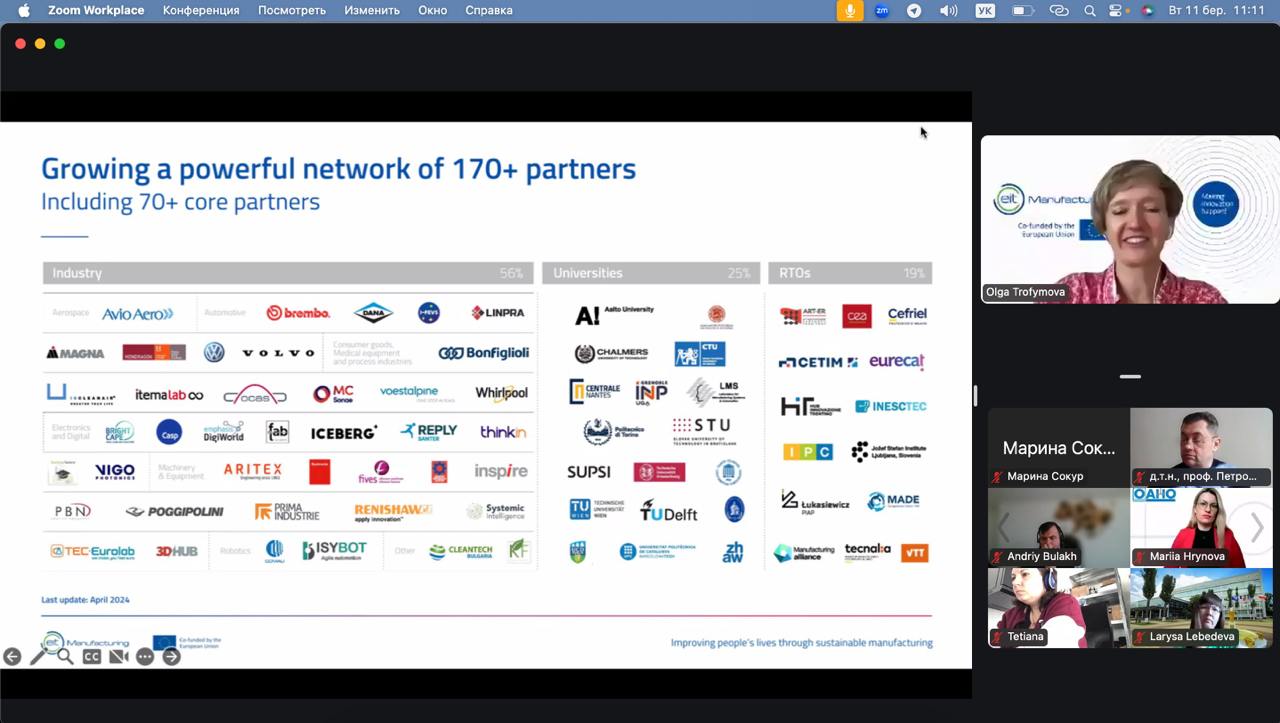Image resolution: width=1280 pixels, height=723 pixels.
Task: Open the Посмотреть menu
Action: point(292,10)
